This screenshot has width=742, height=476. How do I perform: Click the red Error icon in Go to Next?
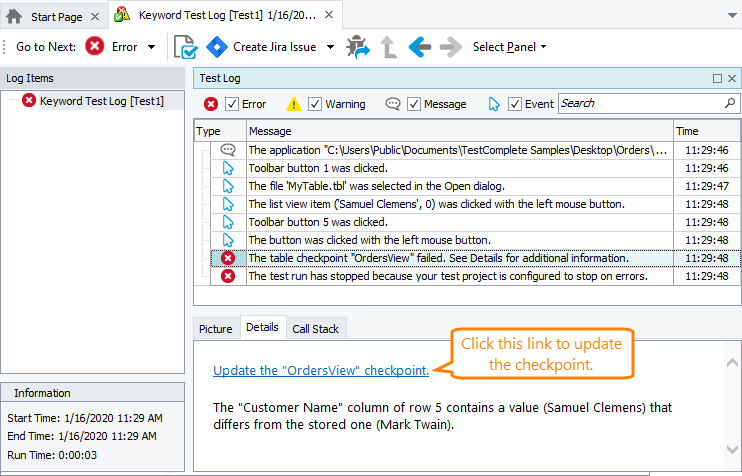point(95,46)
